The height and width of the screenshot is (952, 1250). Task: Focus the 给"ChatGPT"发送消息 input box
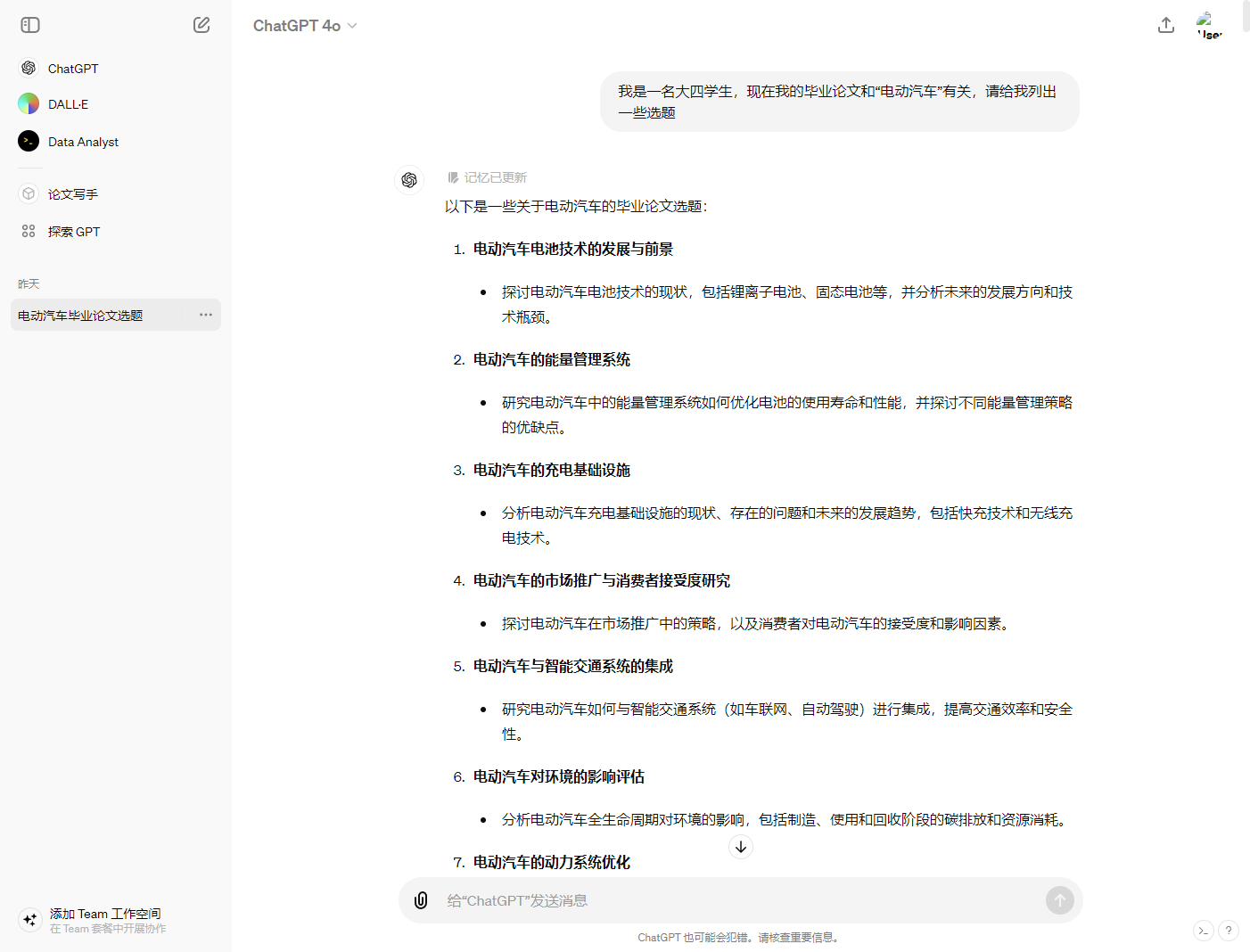point(731,900)
